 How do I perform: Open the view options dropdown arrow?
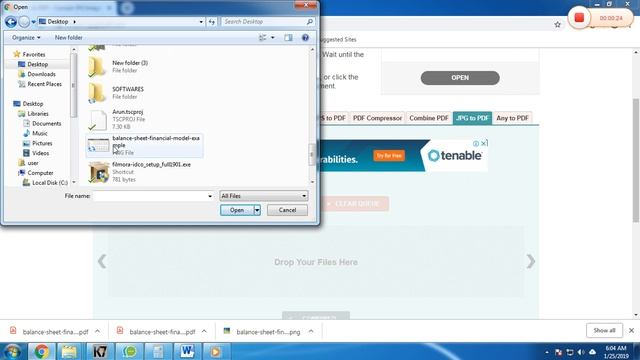click(273, 38)
